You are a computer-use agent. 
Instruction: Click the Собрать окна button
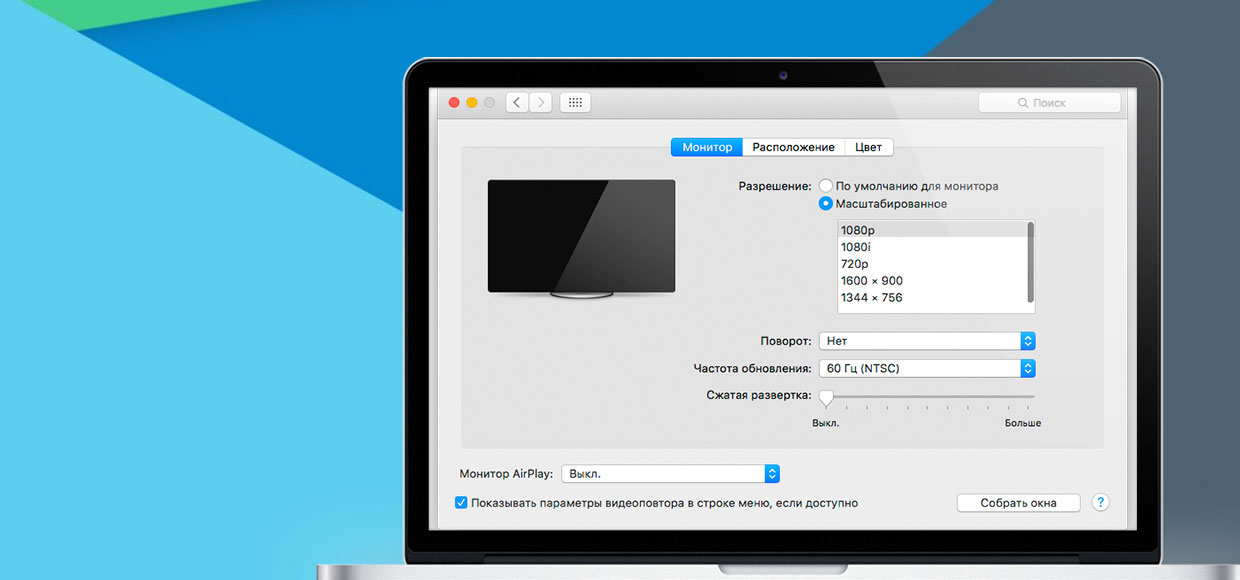tap(1018, 503)
